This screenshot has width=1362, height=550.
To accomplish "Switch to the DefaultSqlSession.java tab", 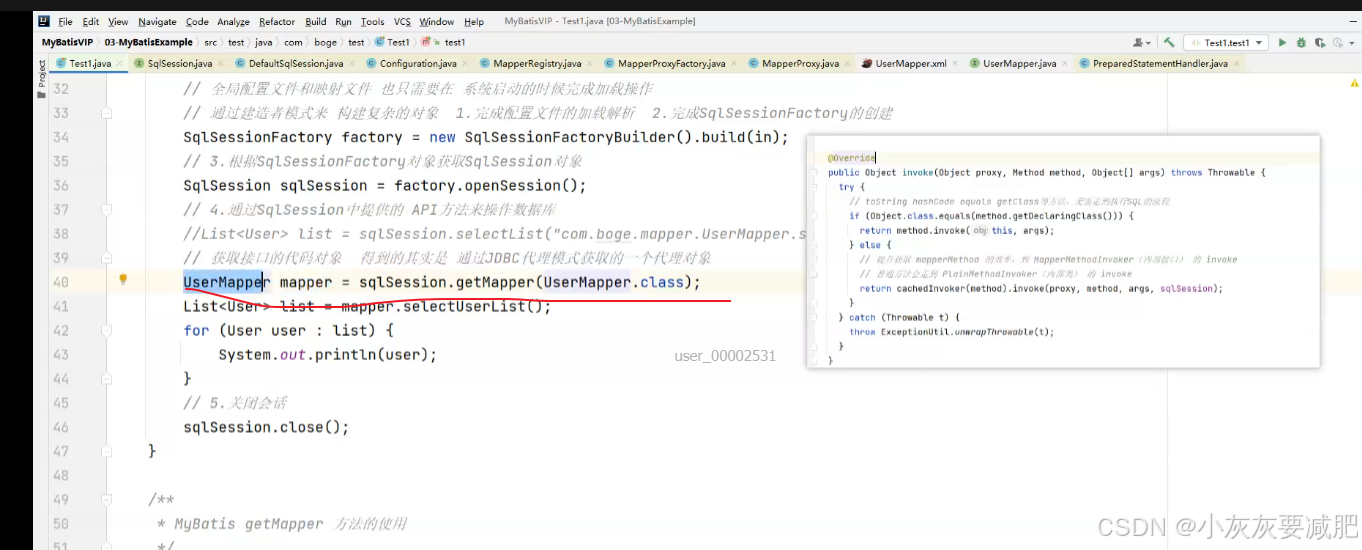I will click(295, 64).
